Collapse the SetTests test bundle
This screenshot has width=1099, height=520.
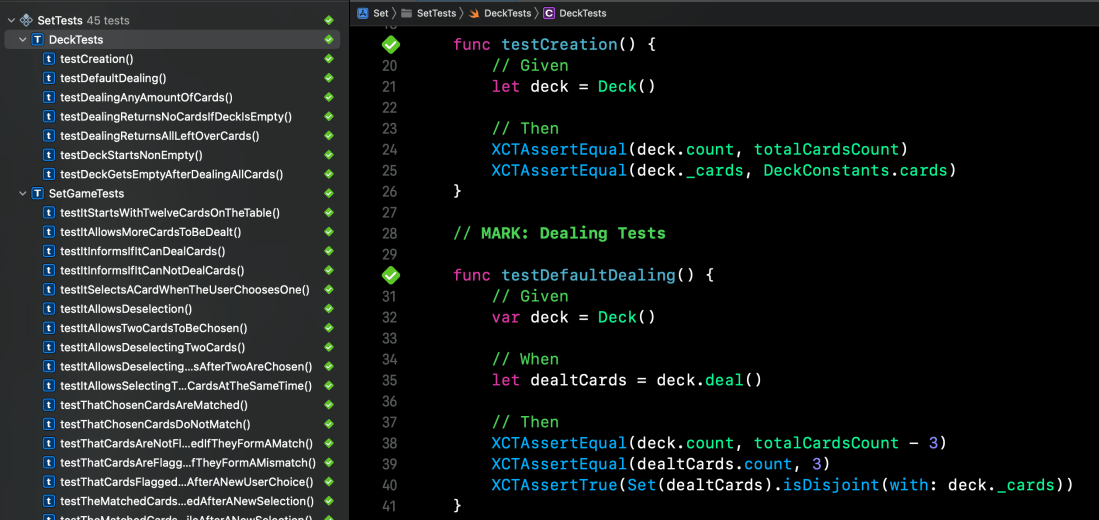pos(10,20)
